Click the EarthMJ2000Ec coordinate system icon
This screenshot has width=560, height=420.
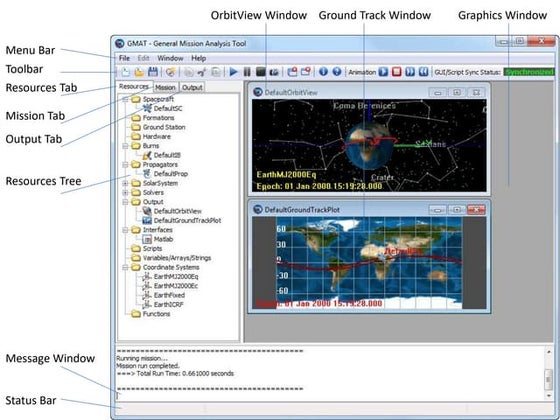tap(147, 286)
